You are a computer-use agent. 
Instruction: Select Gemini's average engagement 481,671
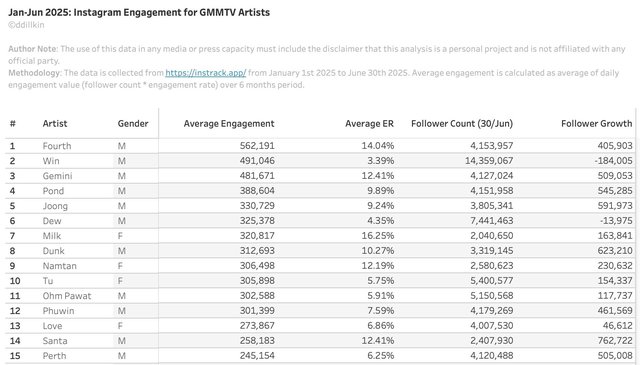tap(257, 176)
